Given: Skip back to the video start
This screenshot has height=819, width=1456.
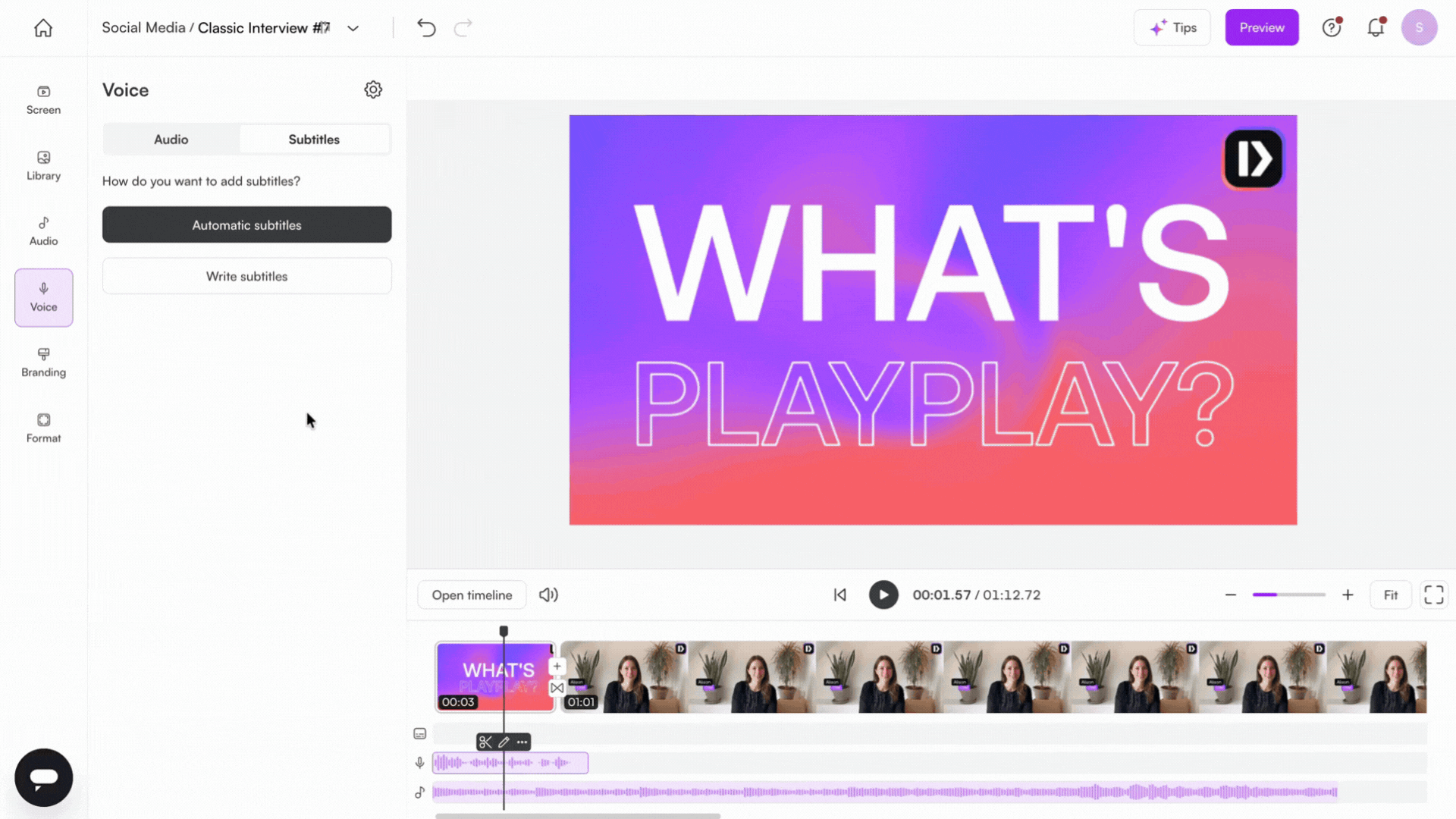Looking at the screenshot, I should pos(839,595).
